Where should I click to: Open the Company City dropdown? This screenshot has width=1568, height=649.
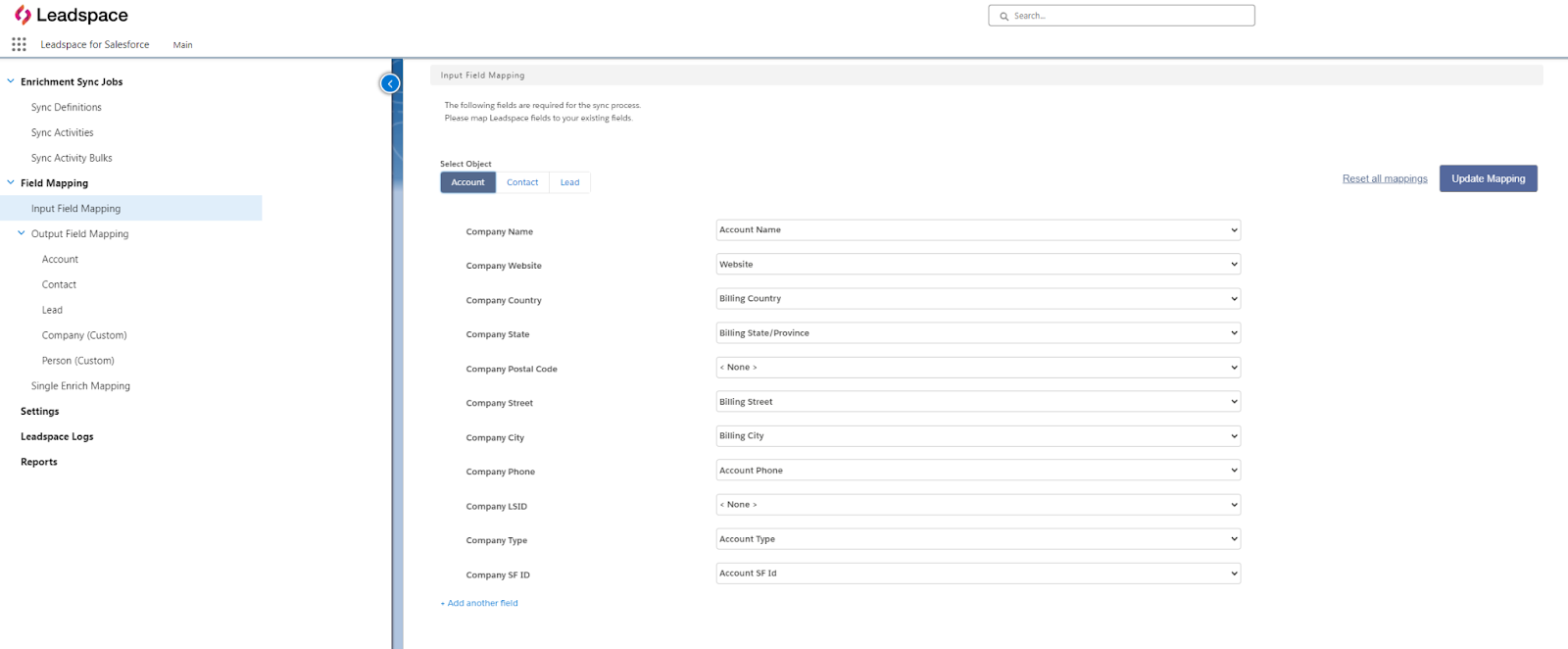978,436
